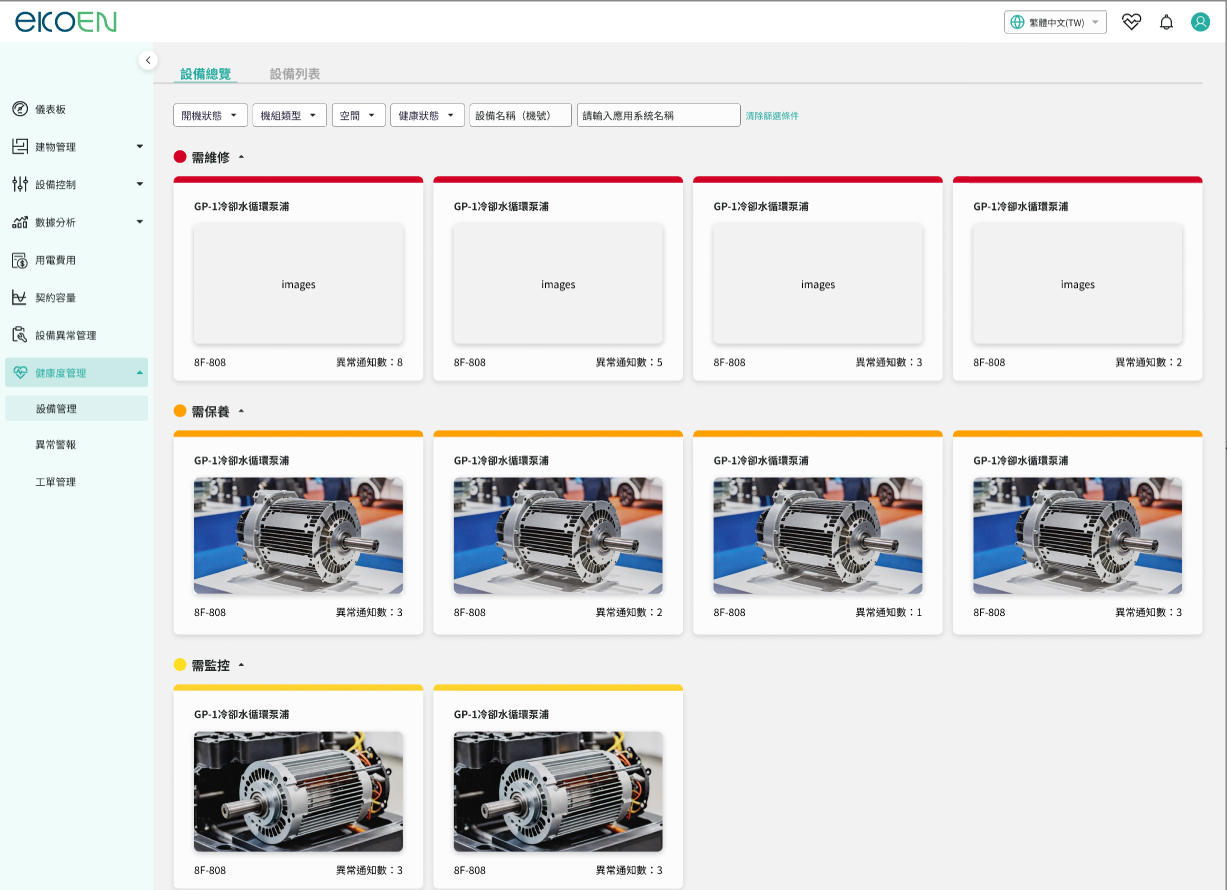Open the 開機狀態 filter dropdown
This screenshot has width=1227, height=890.
[x=210, y=115]
